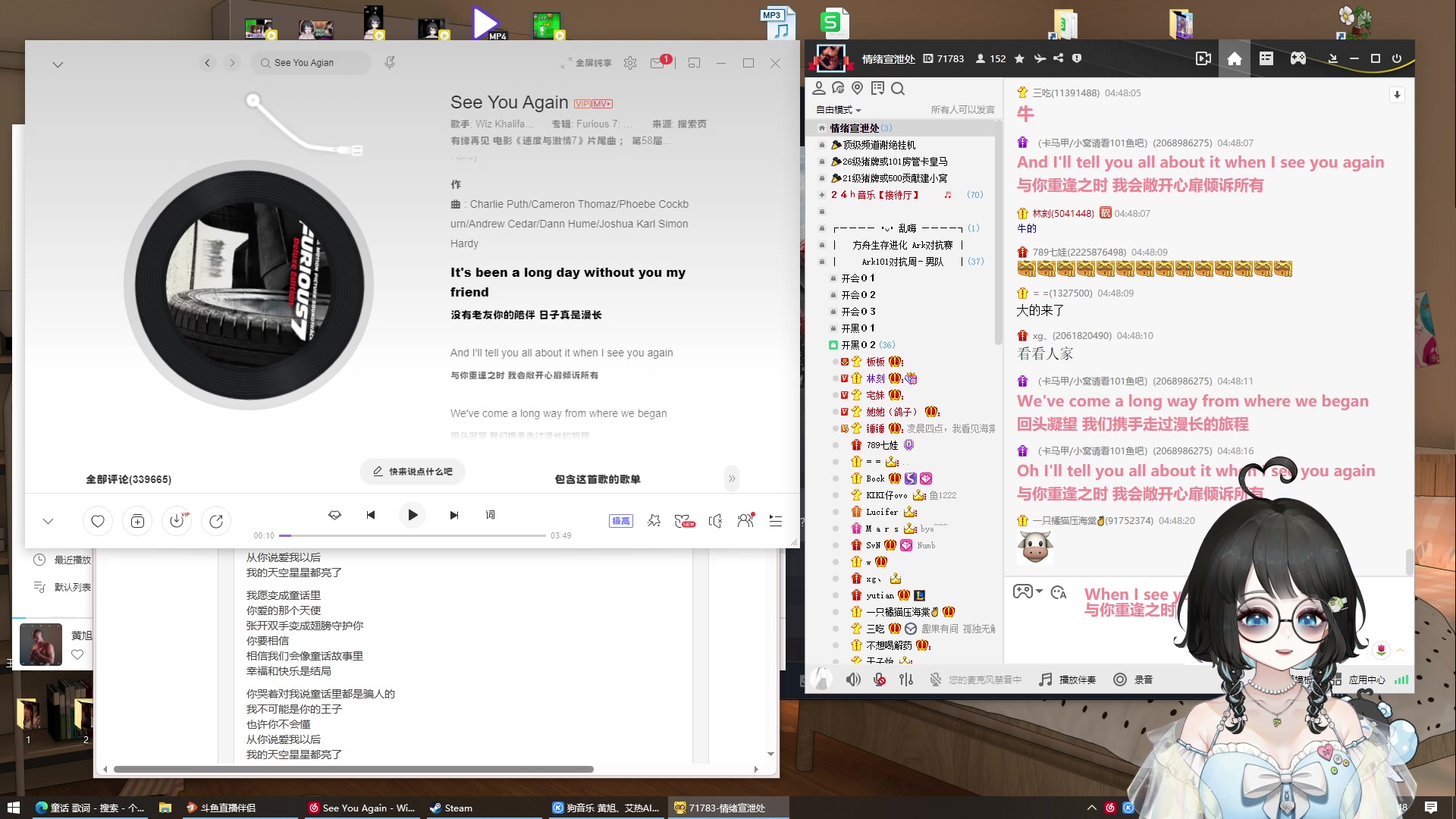
Task: Open 最近播放 in the music sidebar
Action: pyautogui.click(x=72, y=560)
